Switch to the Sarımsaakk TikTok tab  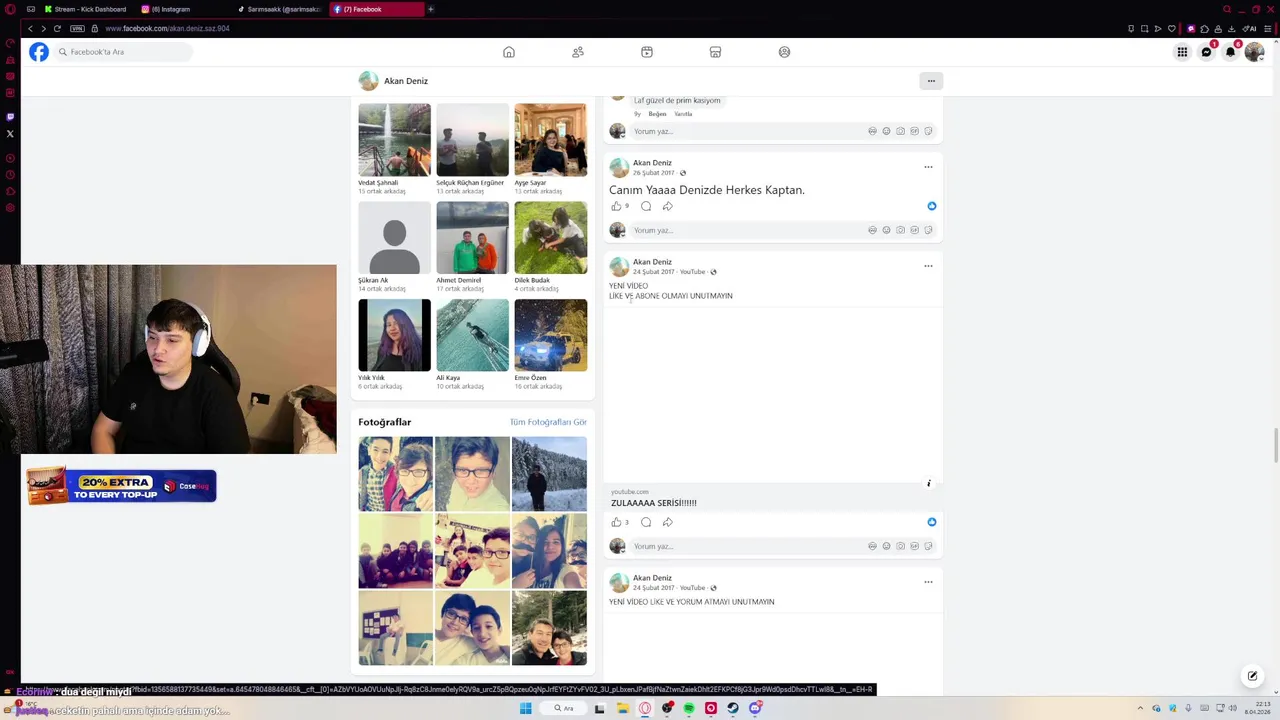[280, 9]
